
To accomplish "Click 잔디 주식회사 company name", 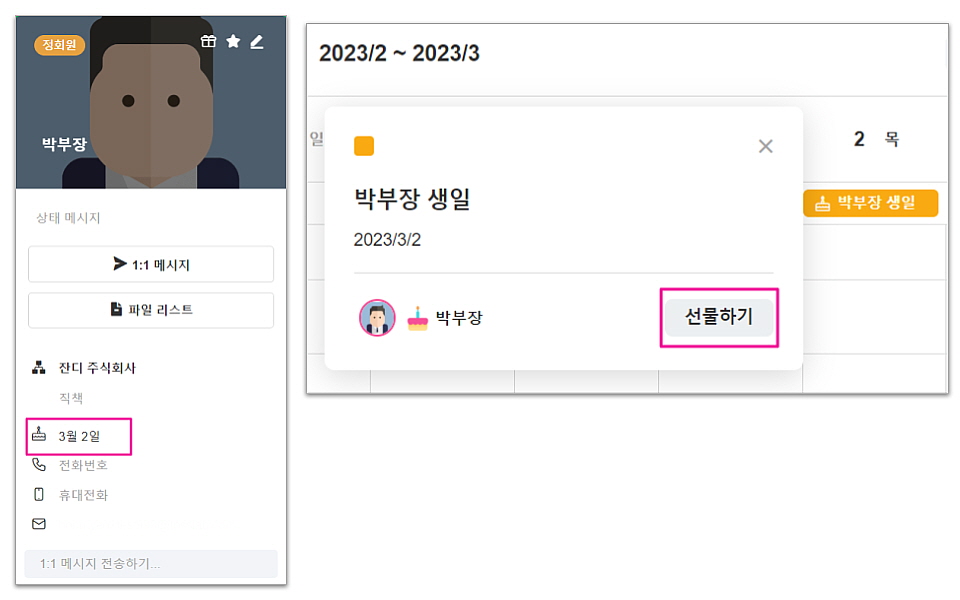I will click(97, 368).
